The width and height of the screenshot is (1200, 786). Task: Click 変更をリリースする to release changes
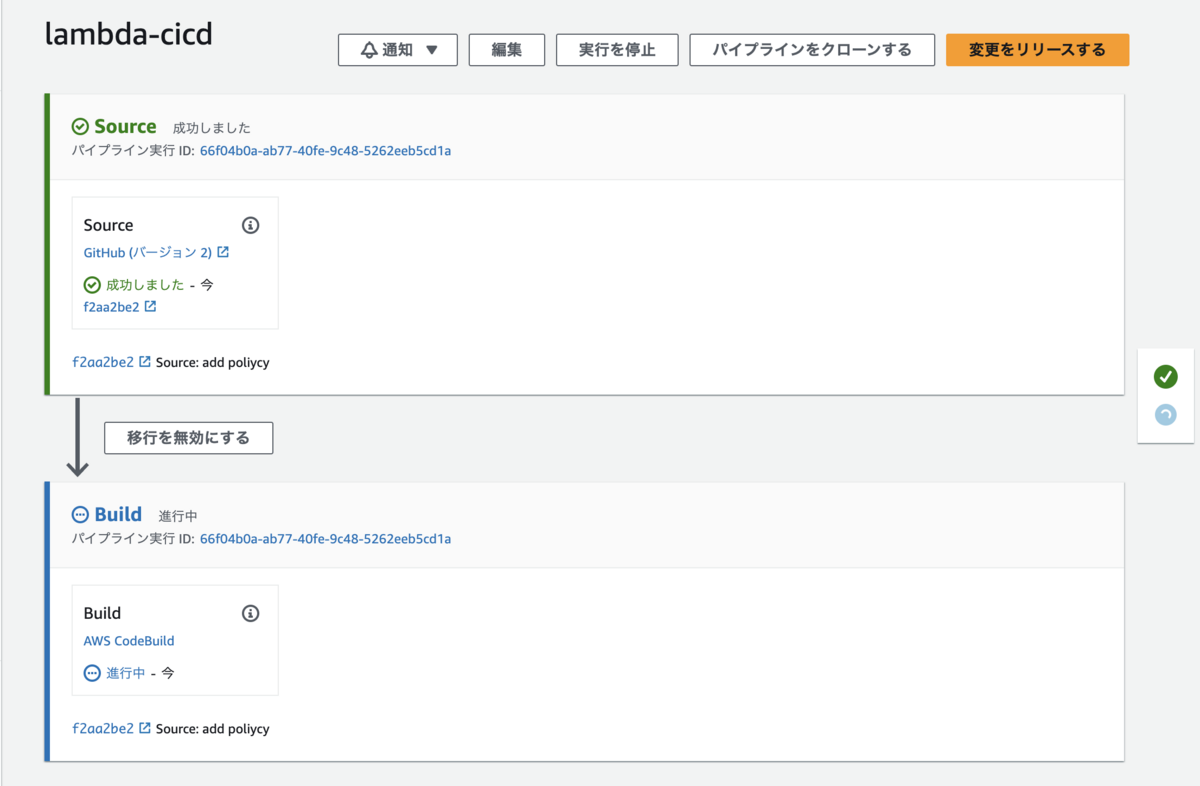(1037, 49)
